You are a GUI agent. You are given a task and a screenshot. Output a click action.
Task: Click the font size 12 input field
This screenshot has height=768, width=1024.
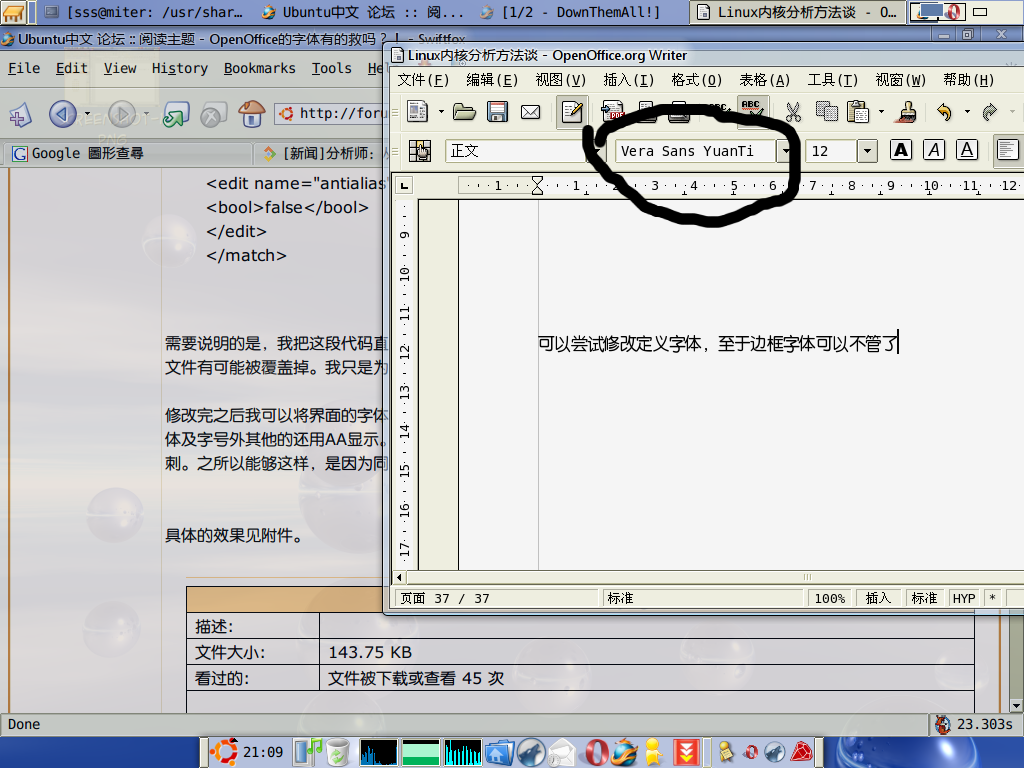click(x=831, y=152)
